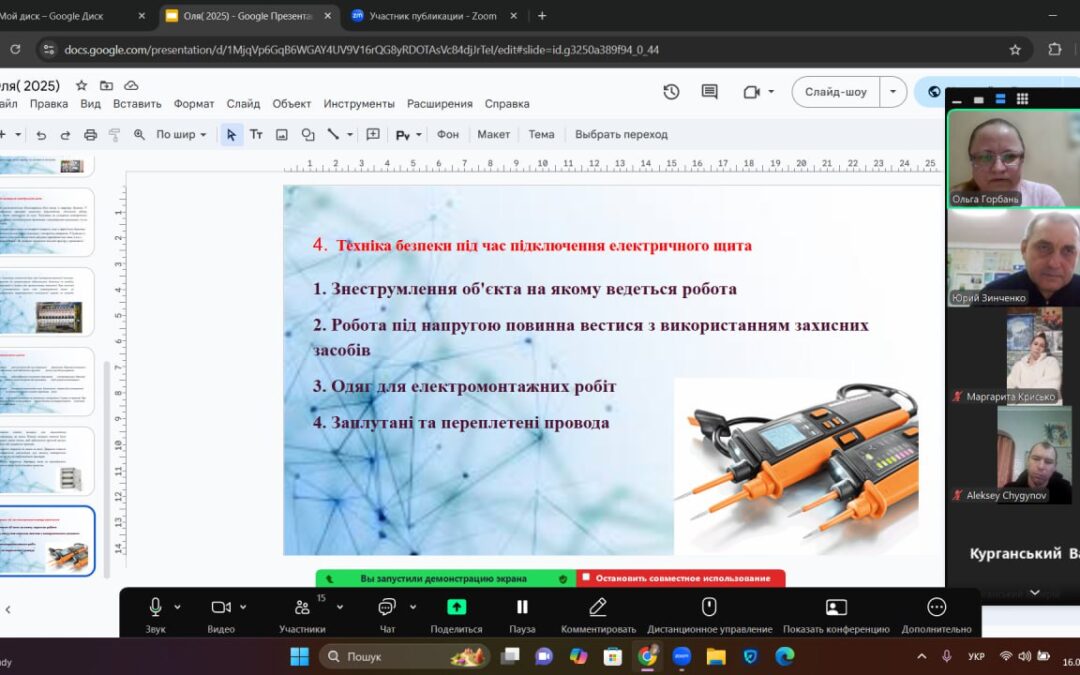Open the Слайд-шоу dropdown arrow

point(891,91)
